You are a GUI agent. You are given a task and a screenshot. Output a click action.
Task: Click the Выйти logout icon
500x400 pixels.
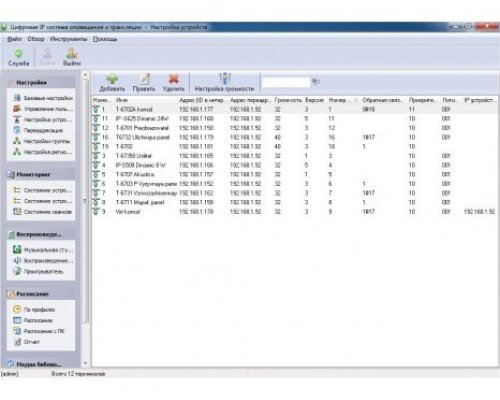point(72,53)
